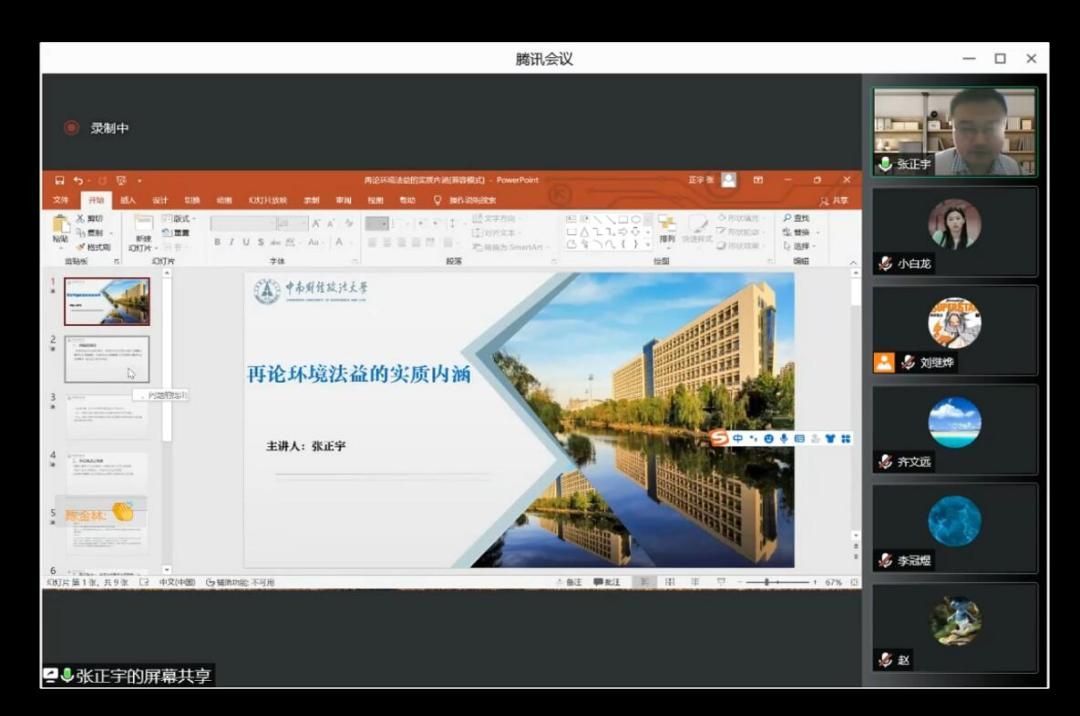
Task: Click the Comments button in status bar
Action: 606,582
